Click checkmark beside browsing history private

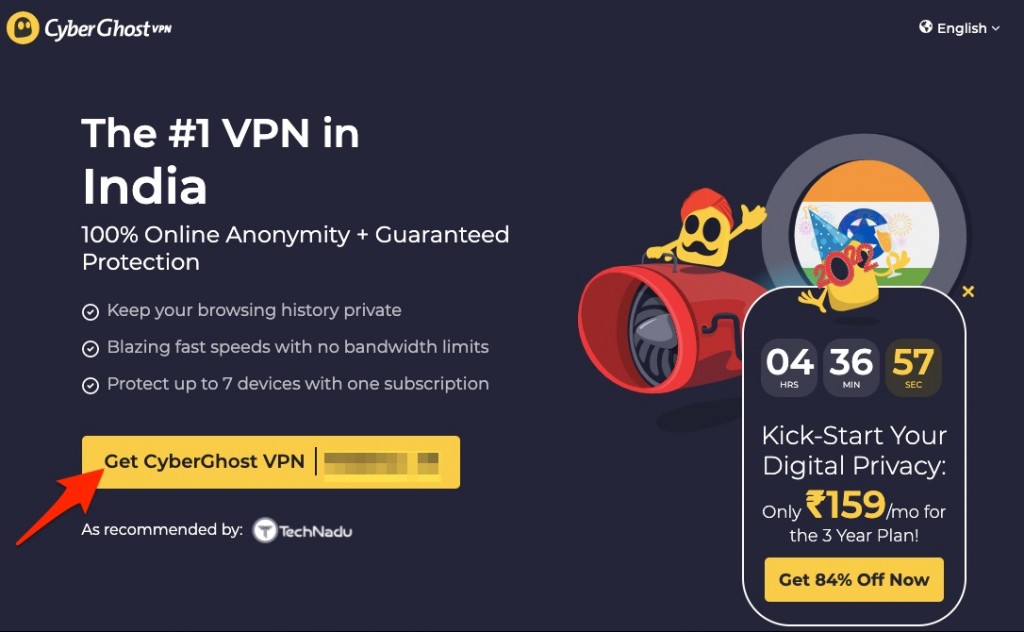[x=90, y=312]
